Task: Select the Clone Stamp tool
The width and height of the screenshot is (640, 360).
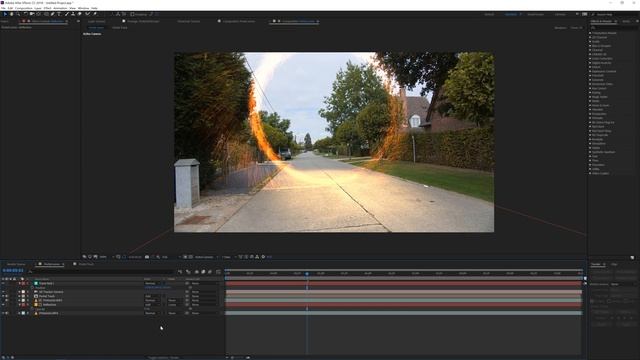Action: 73,14
